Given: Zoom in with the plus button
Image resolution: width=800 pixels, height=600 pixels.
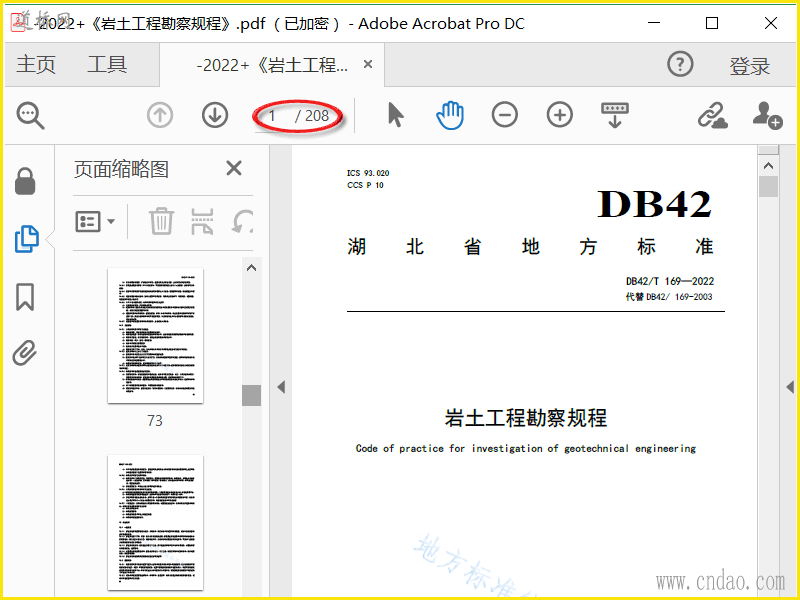Looking at the screenshot, I should pyautogui.click(x=560, y=115).
